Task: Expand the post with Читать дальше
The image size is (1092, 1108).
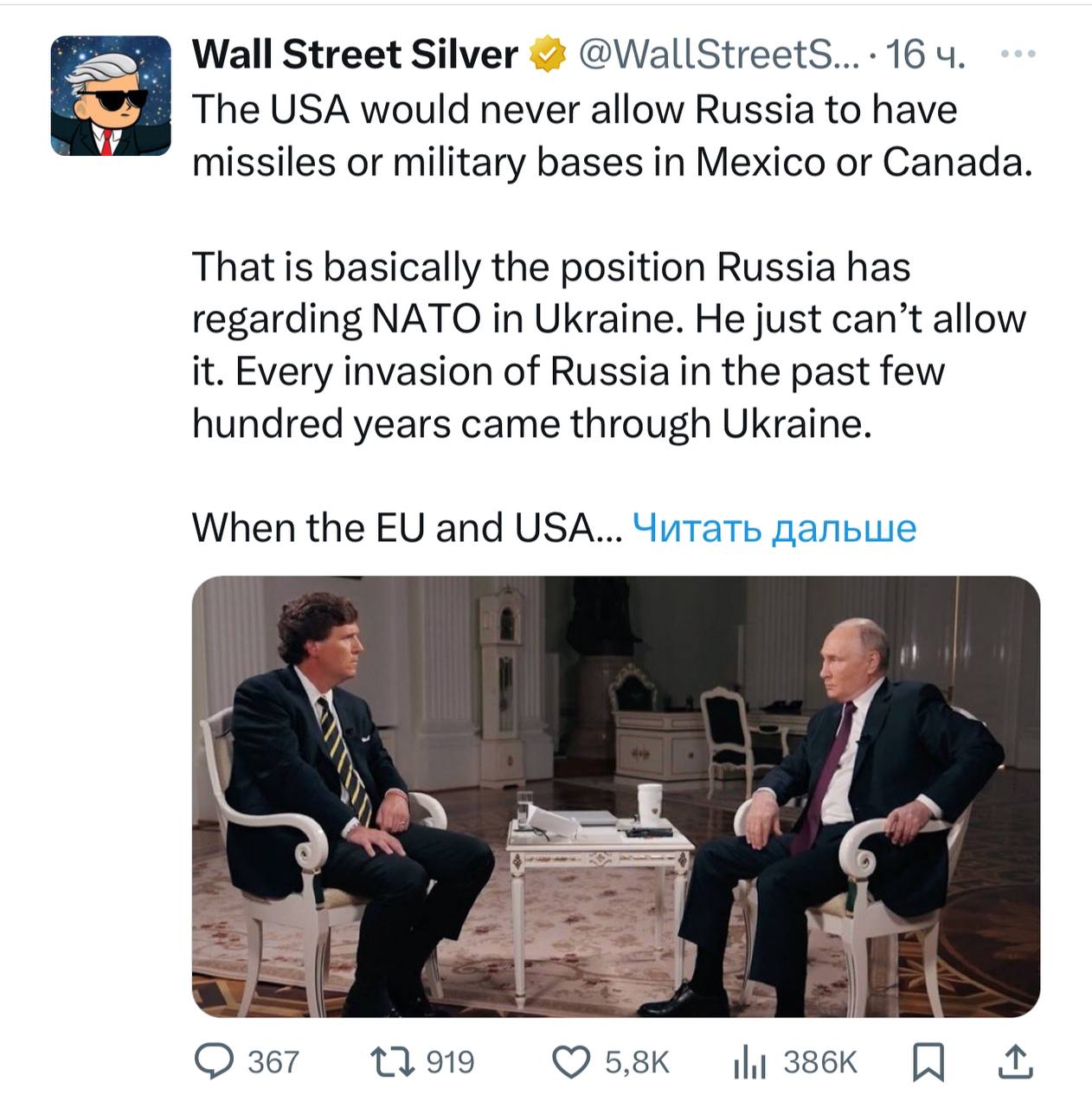Action: point(774,527)
